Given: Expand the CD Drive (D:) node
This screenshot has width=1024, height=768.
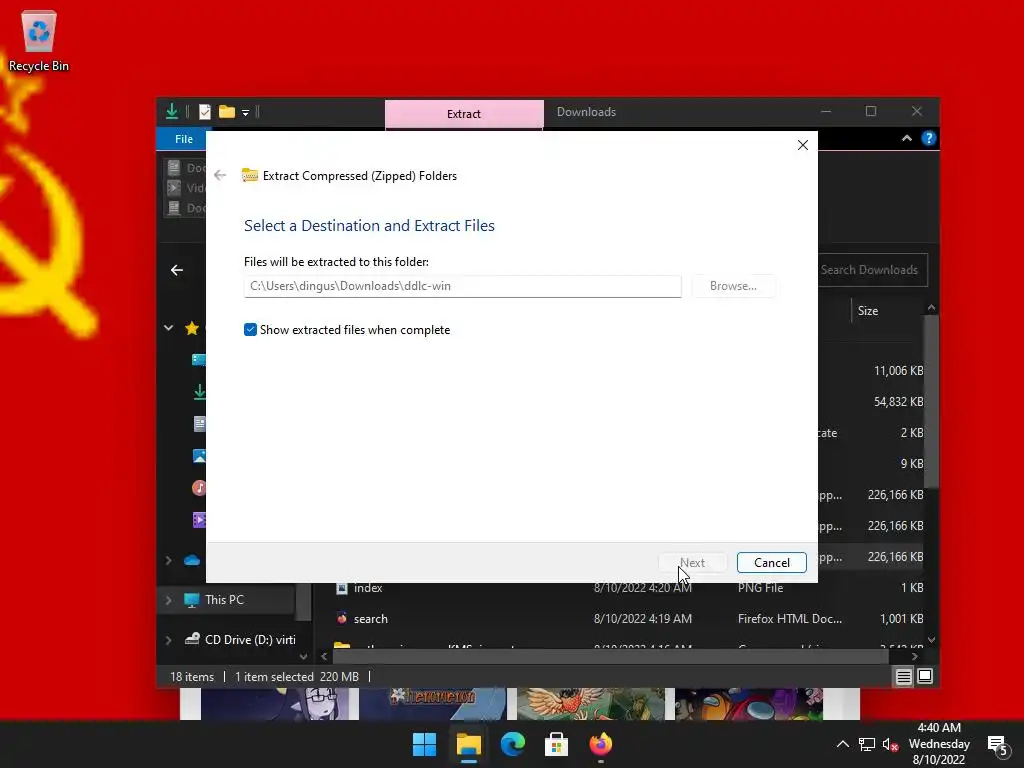Looking at the screenshot, I should [x=168, y=640].
